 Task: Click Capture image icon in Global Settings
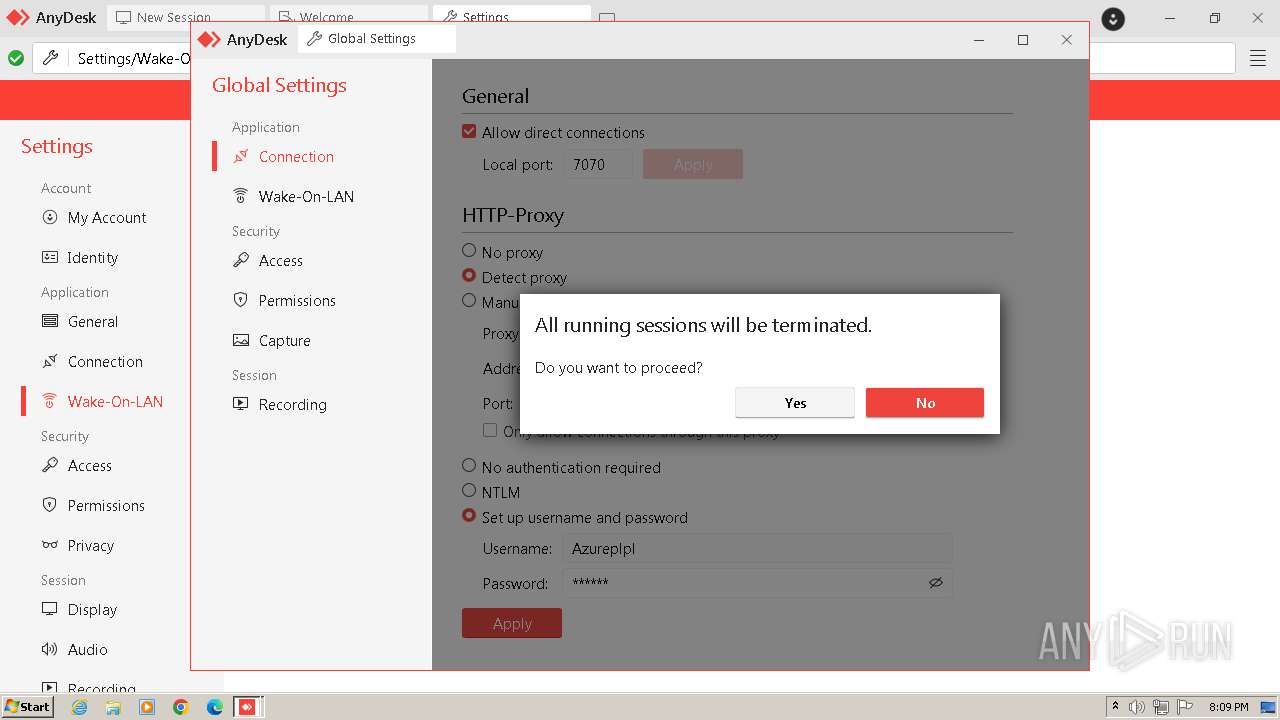click(241, 340)
